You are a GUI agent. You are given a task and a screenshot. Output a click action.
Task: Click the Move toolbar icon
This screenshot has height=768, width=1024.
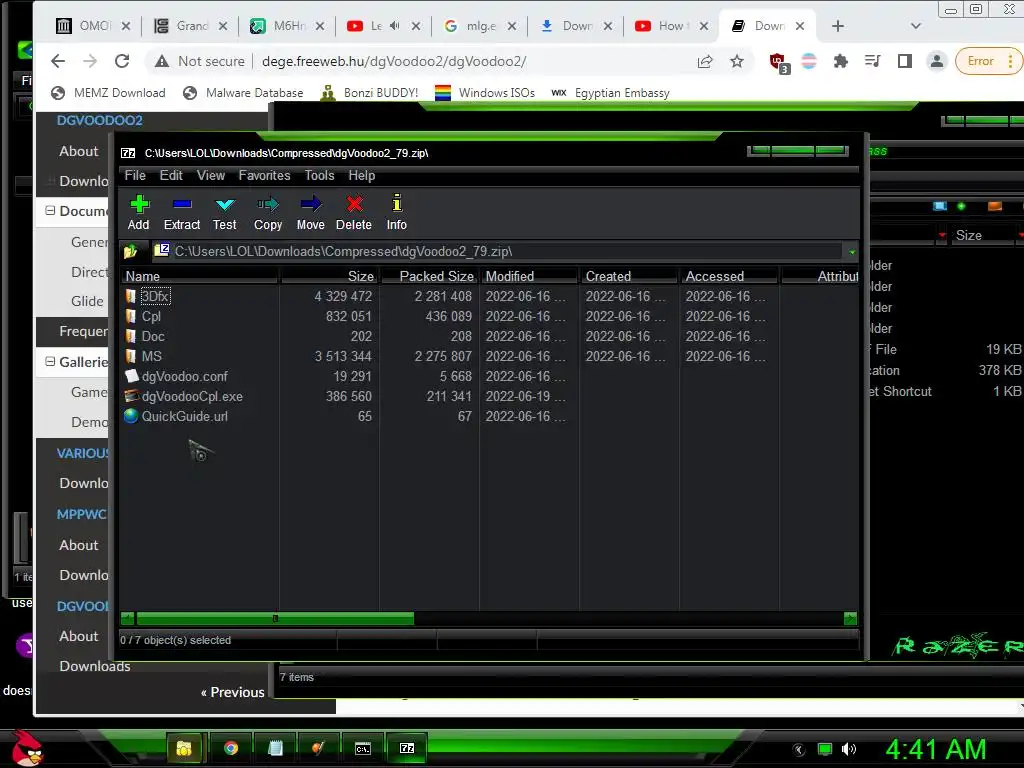tap(311, 212)
